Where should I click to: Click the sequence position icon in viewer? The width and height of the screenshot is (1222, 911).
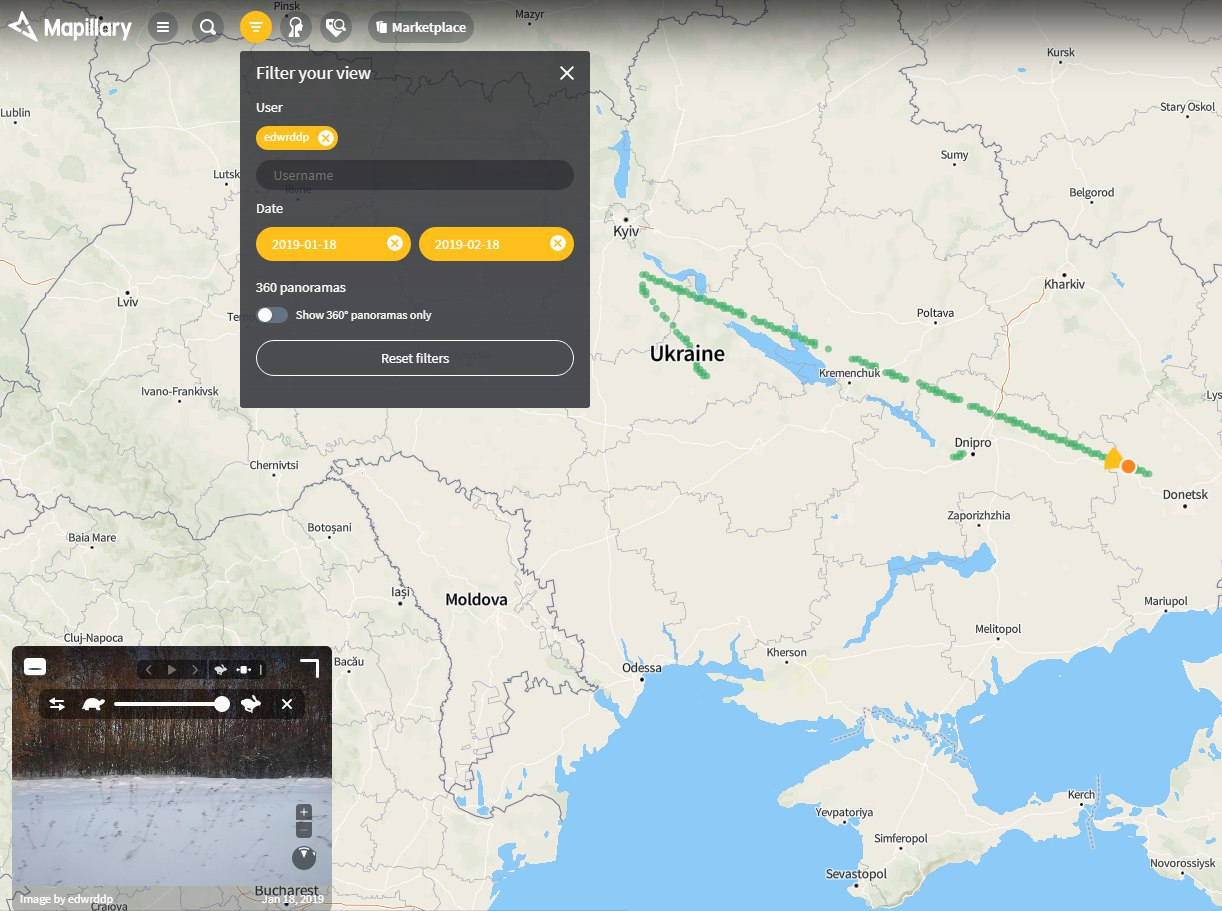point(243,670)
